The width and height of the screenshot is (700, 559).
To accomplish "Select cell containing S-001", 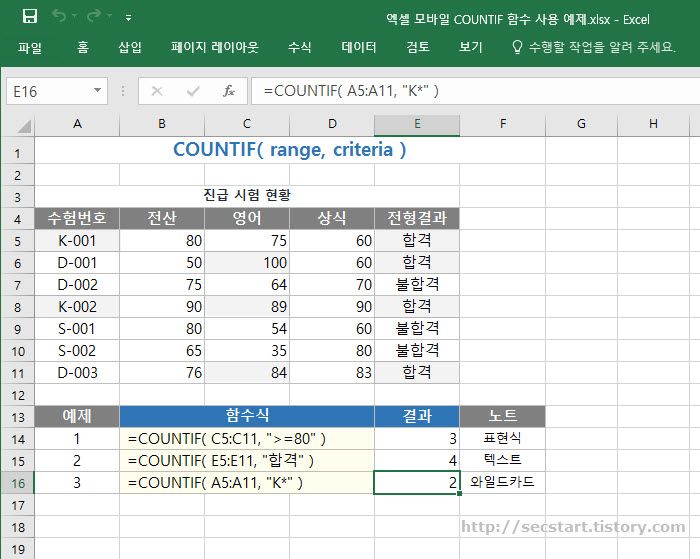I will 77,329.
